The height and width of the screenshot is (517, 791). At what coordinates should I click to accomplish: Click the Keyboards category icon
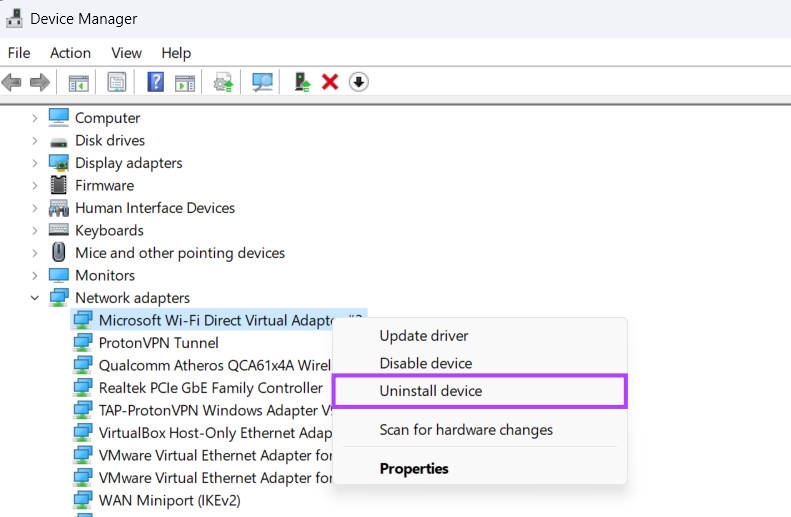pyautogui.click(x=59, y=229)
